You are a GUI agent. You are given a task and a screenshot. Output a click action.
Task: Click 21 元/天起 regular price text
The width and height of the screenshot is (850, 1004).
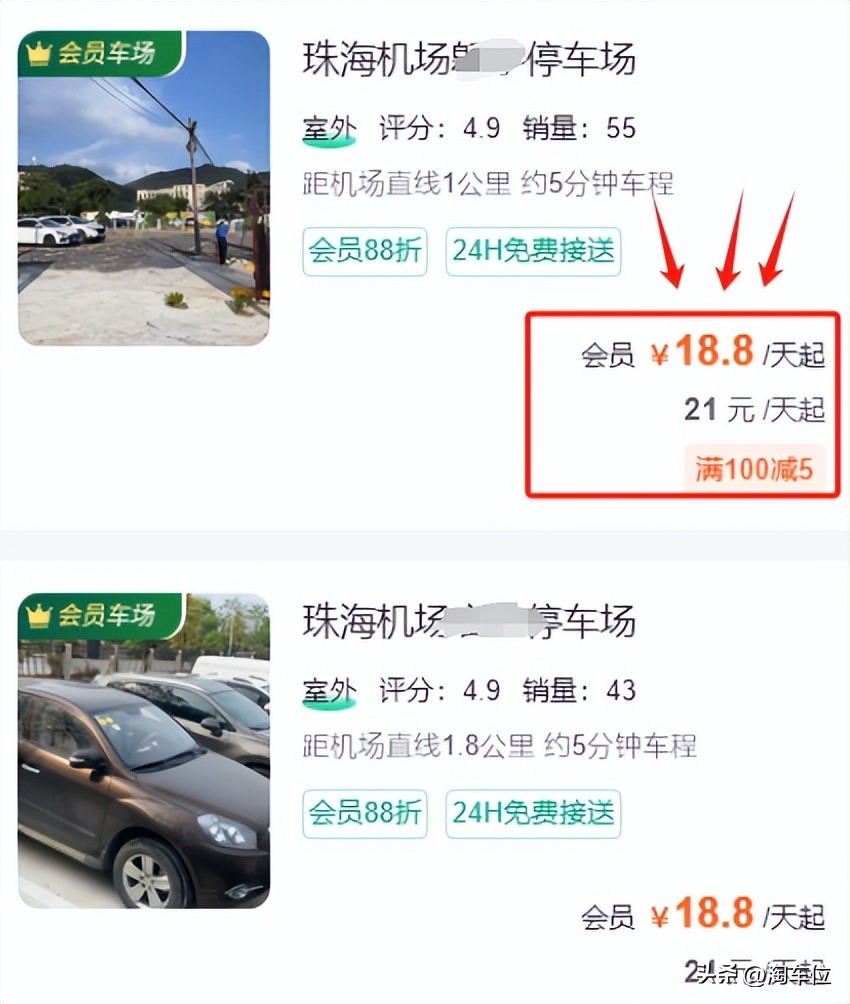[x=755, y=410]
